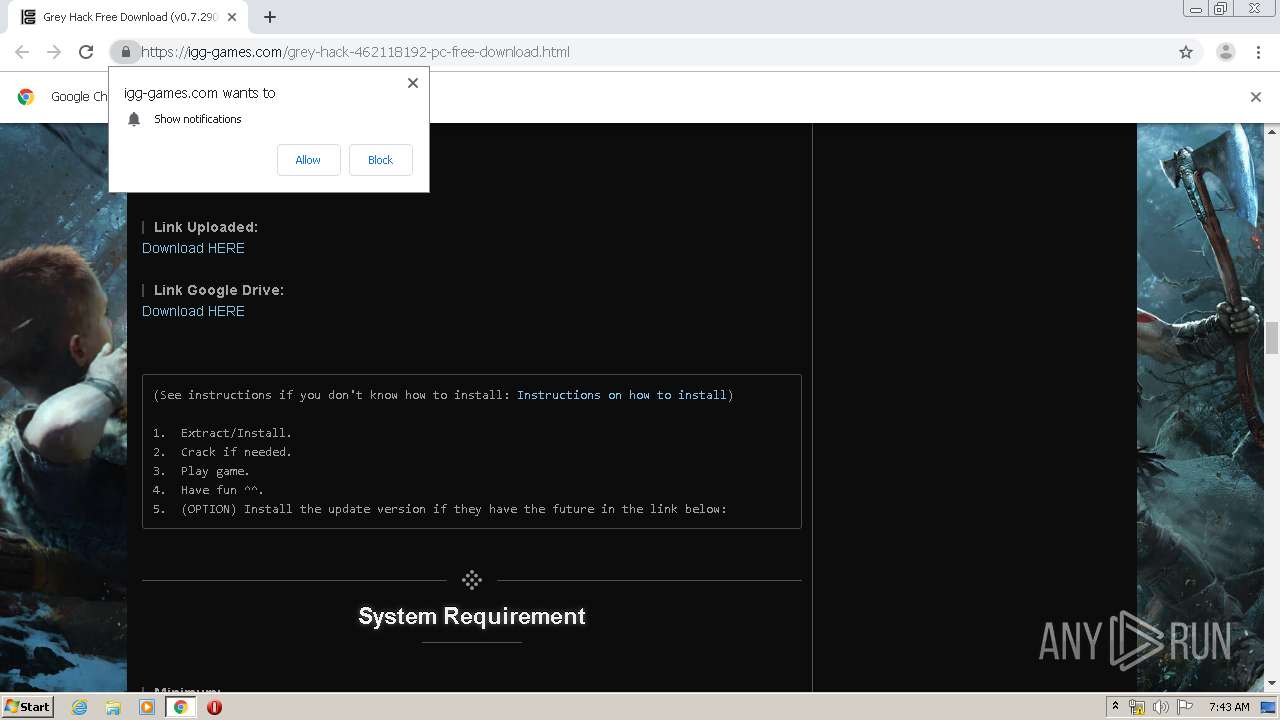Open the Link Google Drive Download HERE link

pos(193,311)
